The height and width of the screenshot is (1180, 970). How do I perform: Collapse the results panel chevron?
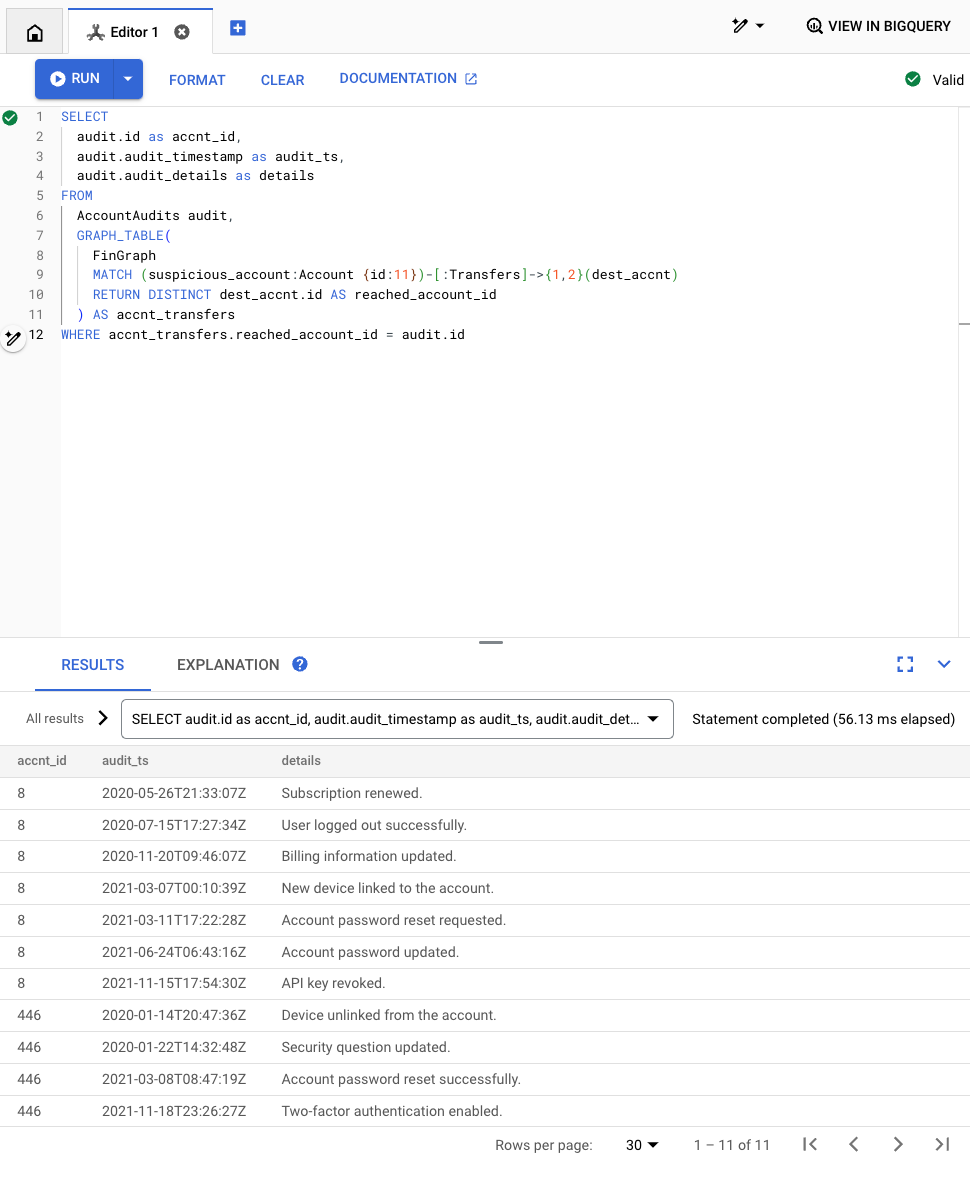944,664
